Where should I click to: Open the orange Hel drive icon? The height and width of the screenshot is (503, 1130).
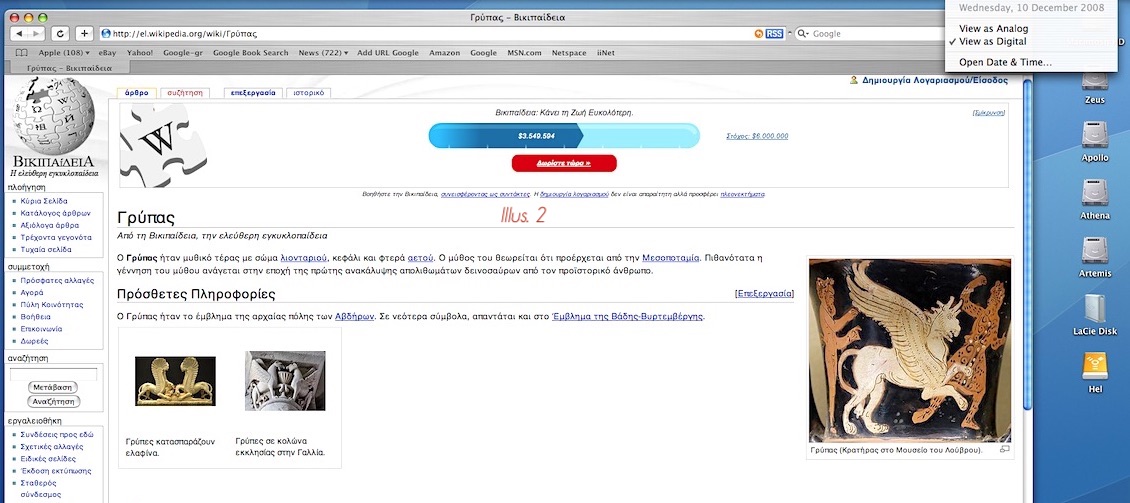[x=1094, y=365]
